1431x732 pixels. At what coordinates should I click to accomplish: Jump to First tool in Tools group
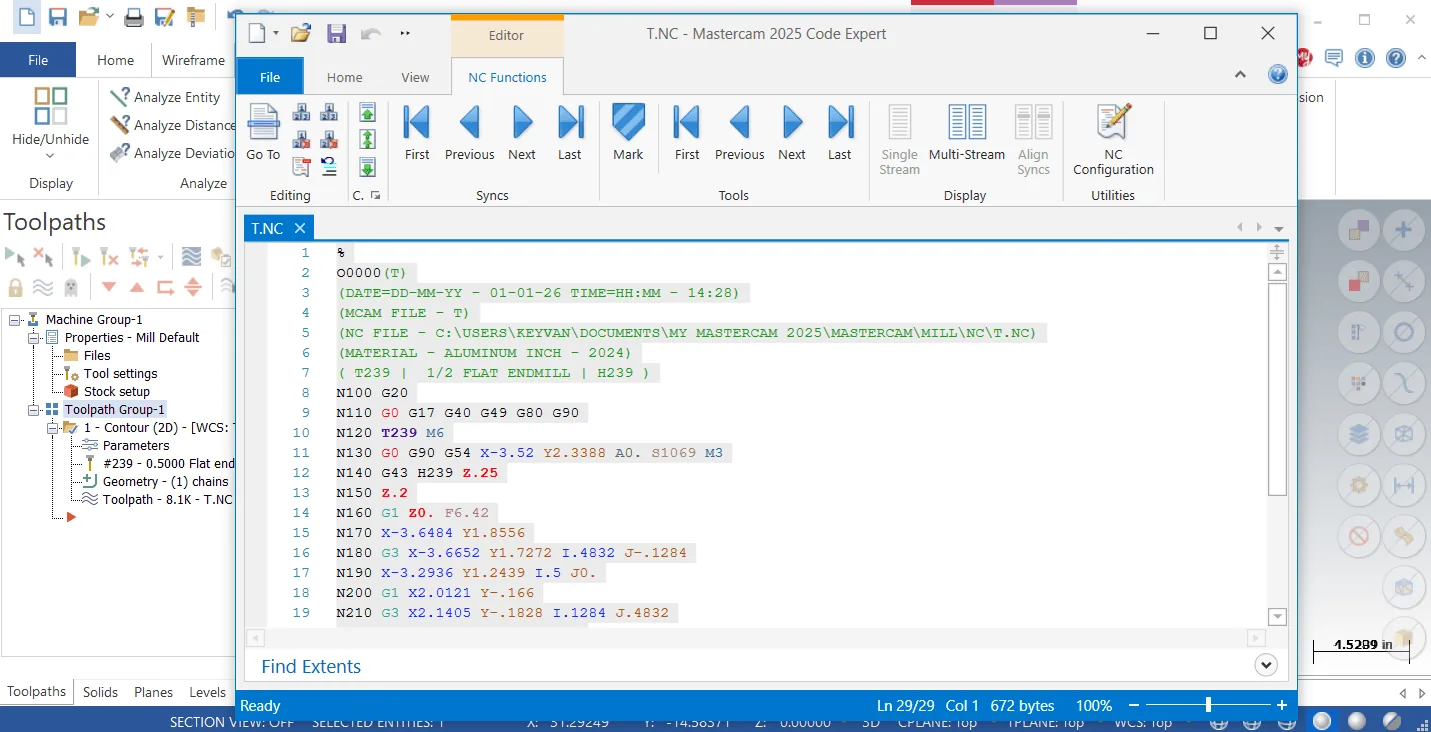[687, 132]
